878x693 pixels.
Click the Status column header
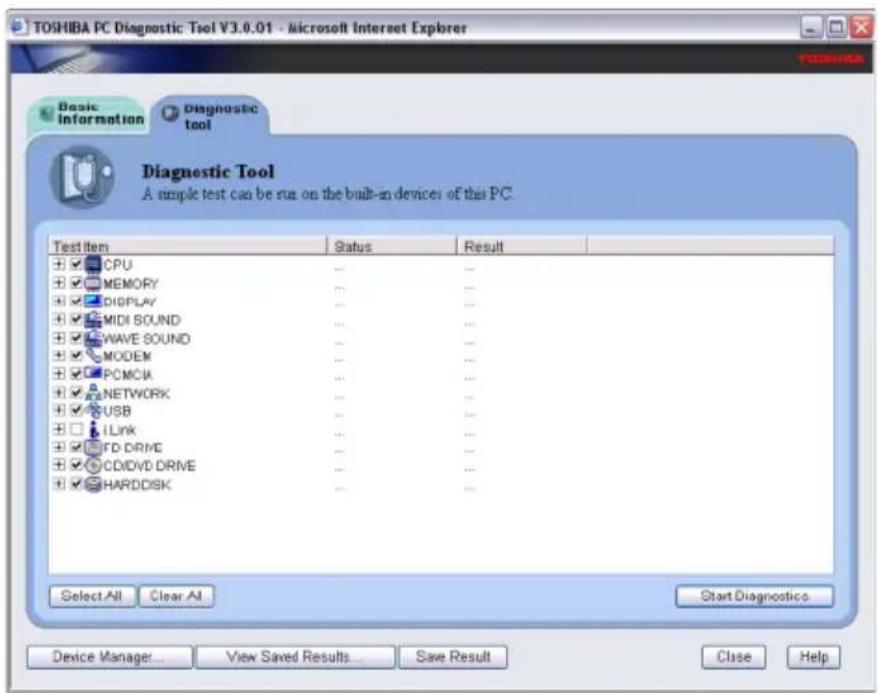(x=391, y=246)
